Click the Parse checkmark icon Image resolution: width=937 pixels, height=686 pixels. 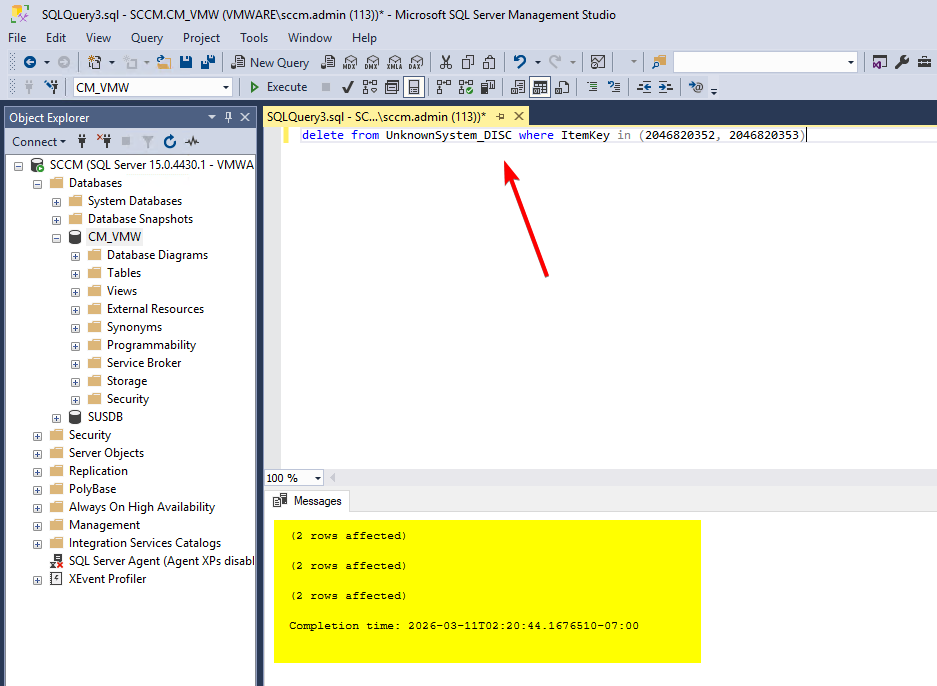click(347, 87)
